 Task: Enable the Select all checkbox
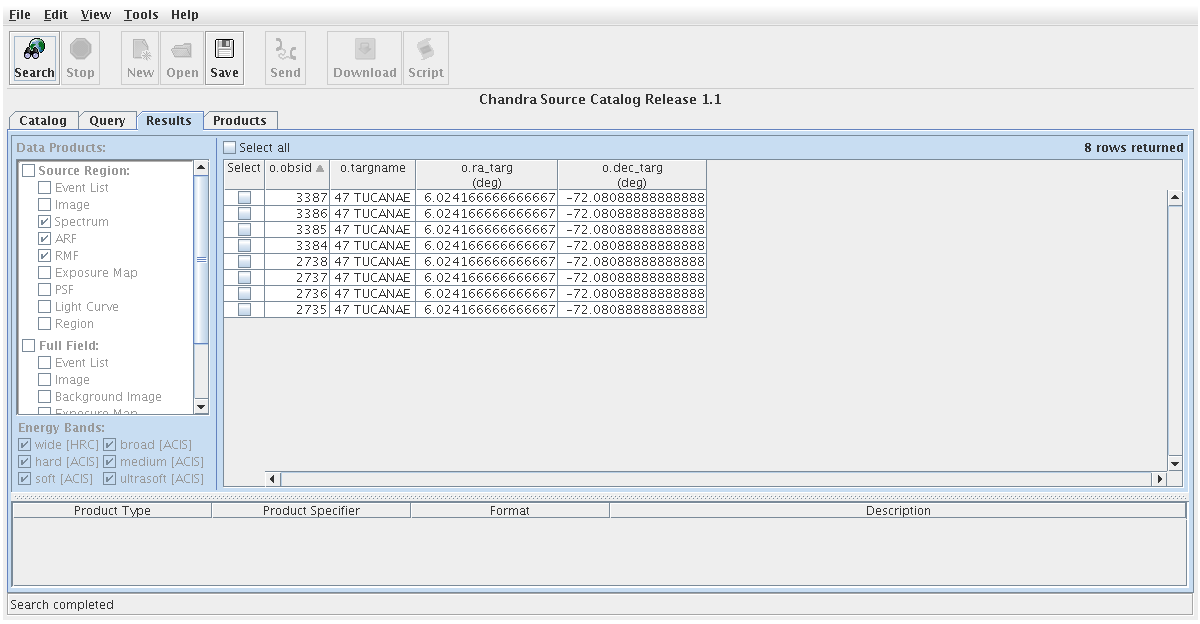pyautogui.click(x=230, y=148)
